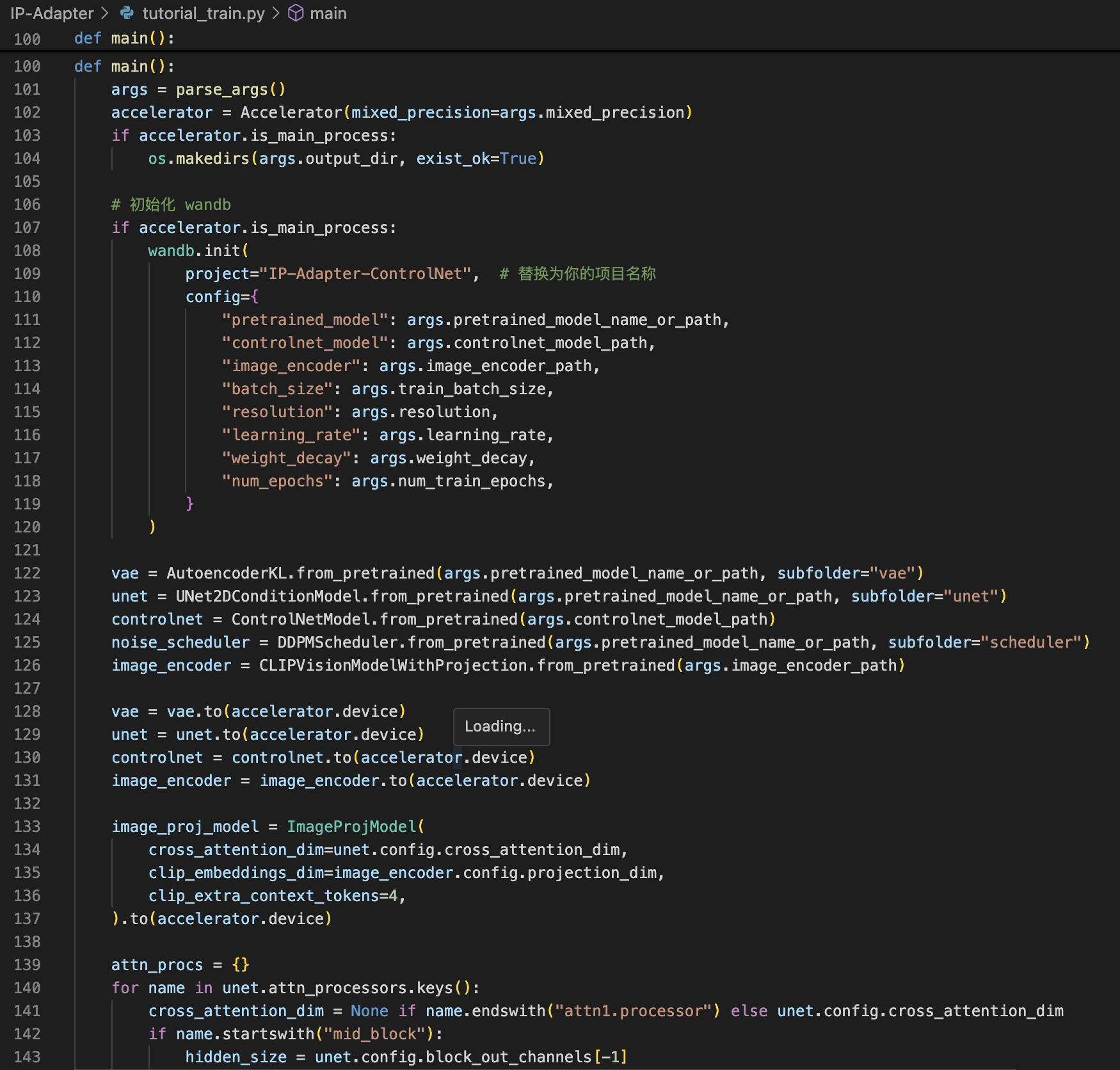Click line number 140 in the gutter
The height and width of the screenshot is (1070, 1120).
click(27, 988)
